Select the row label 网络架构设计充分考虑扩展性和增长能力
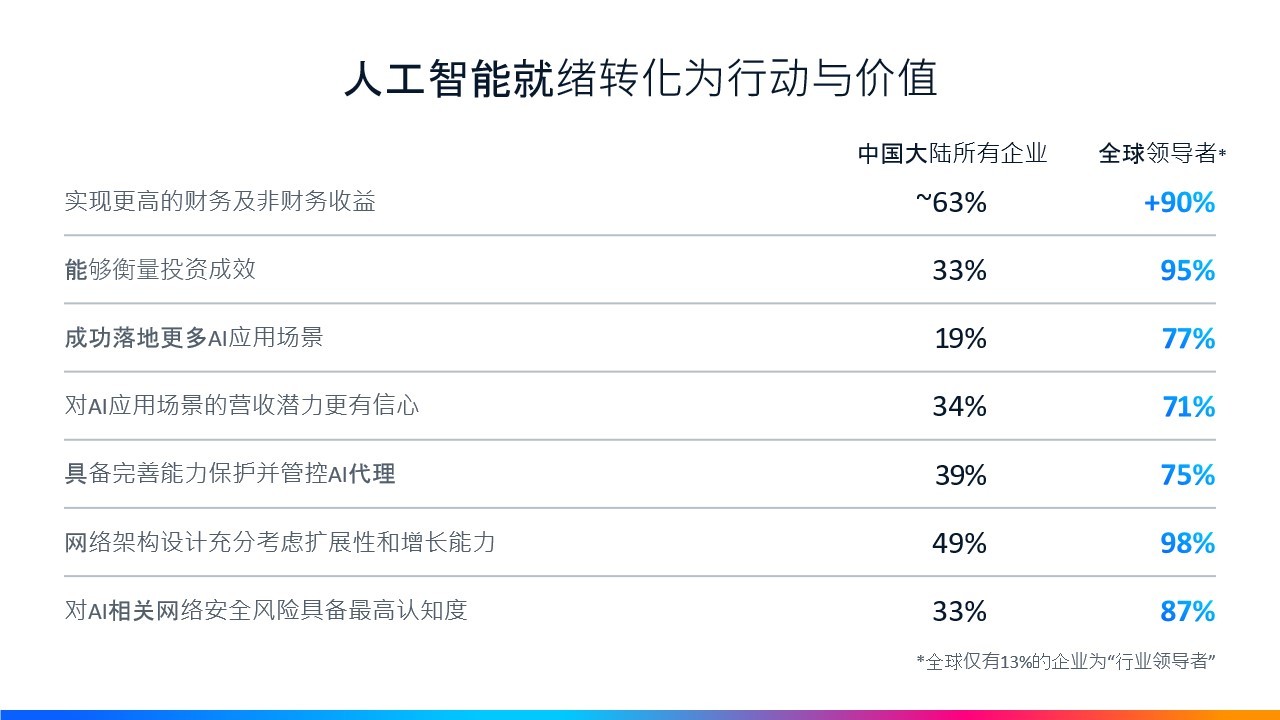This screenshot has height=720, width=1280. click(280, 542)
